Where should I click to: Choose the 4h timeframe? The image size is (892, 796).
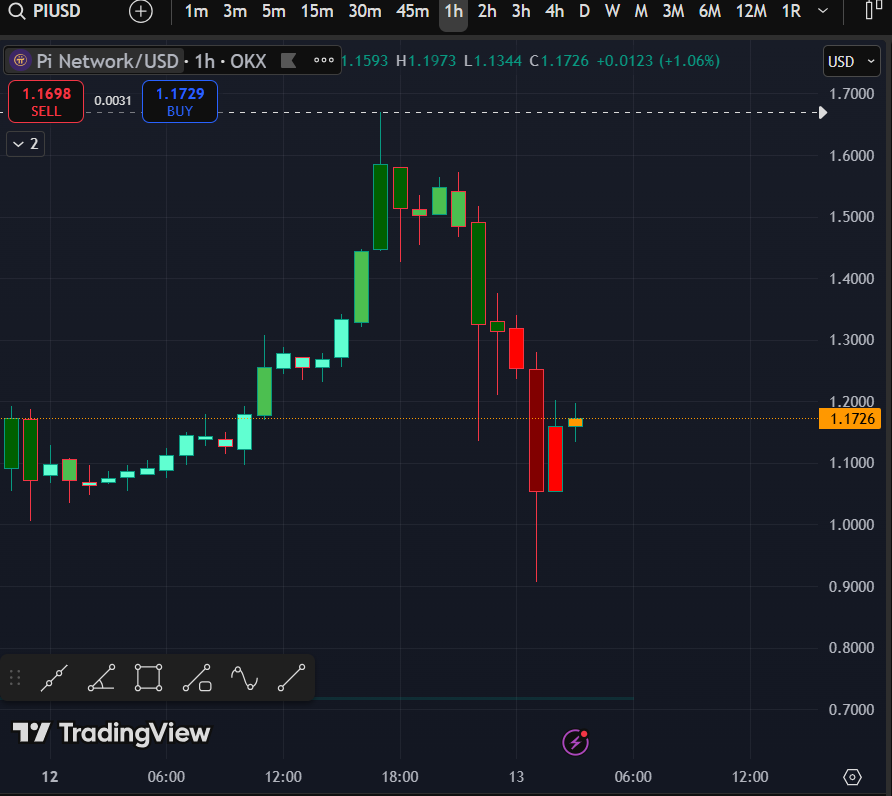point(554,11)
